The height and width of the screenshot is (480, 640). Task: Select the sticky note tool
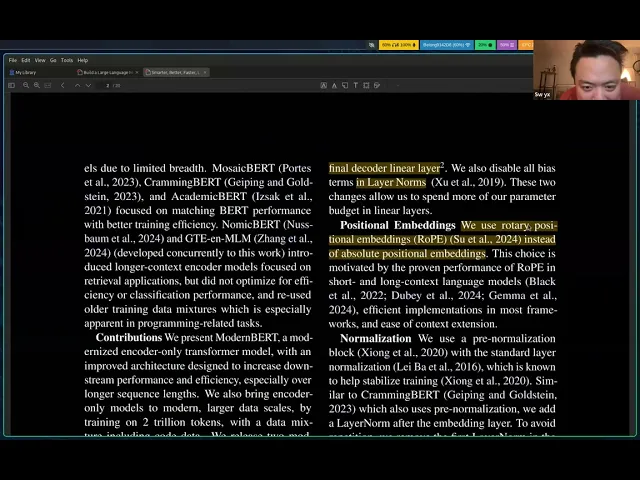pos(345,85)
